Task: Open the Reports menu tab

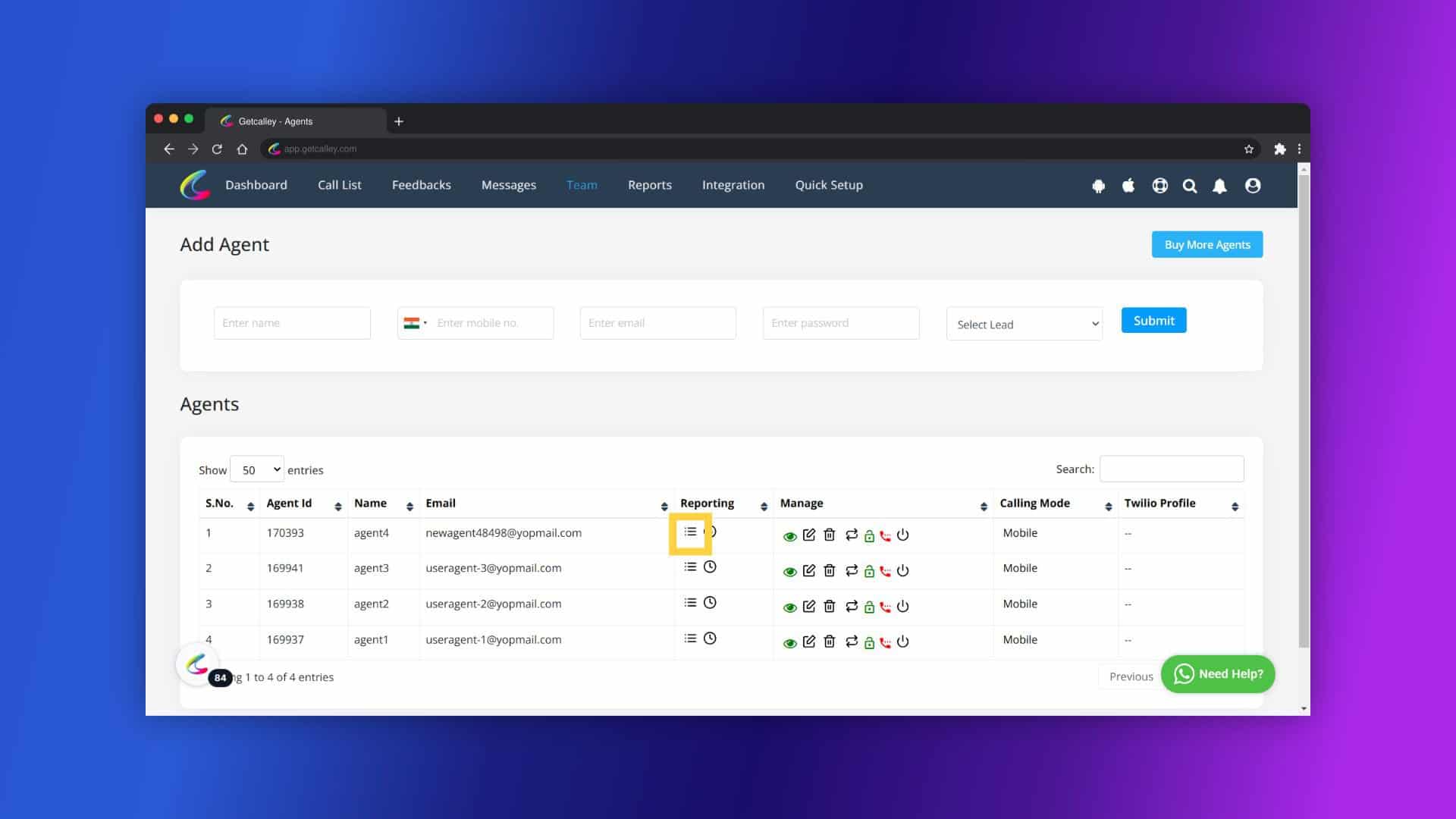Action: click(x=649, y=184)
